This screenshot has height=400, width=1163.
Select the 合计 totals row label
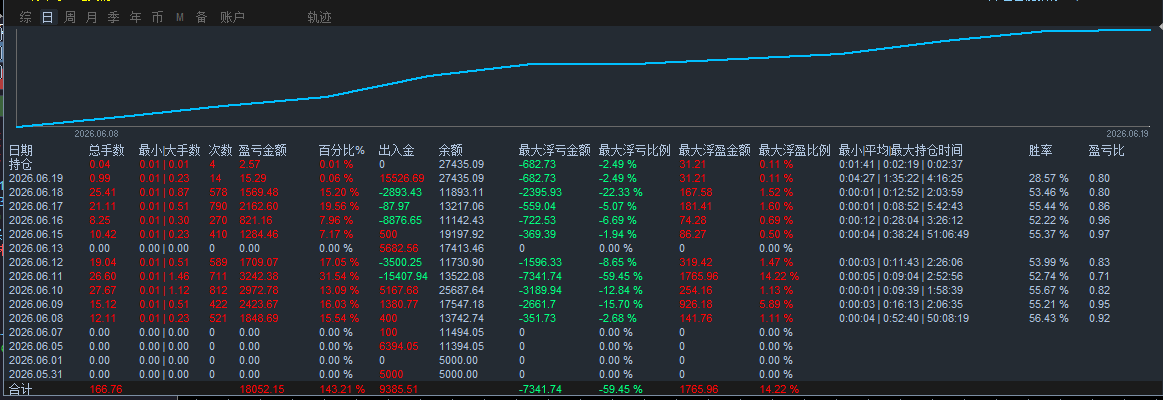[x=21, y=389]
